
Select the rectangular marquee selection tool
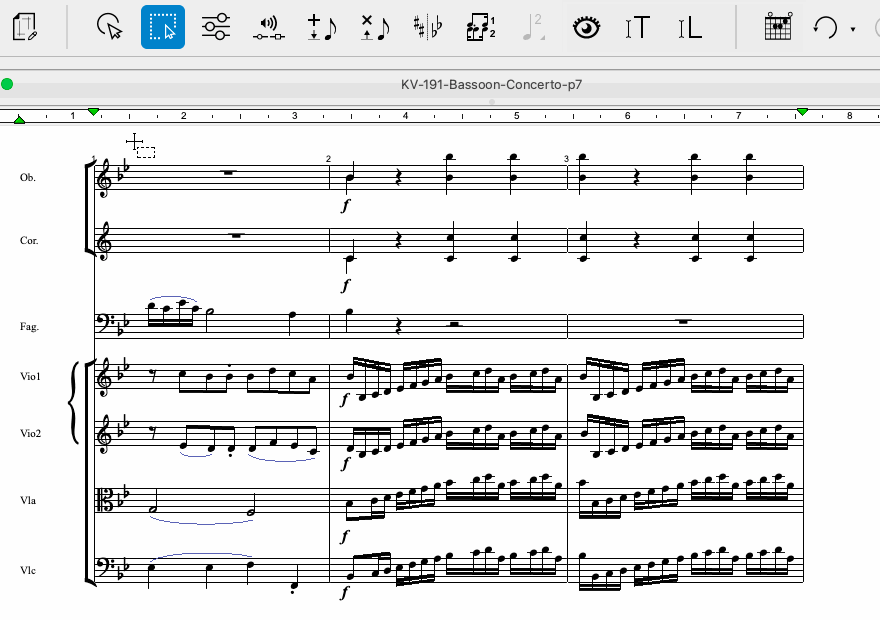tap(163, 27)
